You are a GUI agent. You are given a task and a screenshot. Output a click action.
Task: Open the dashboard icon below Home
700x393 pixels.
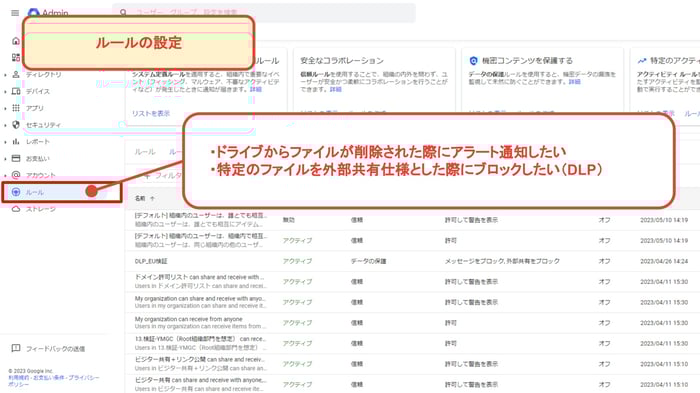click(16, 57)
